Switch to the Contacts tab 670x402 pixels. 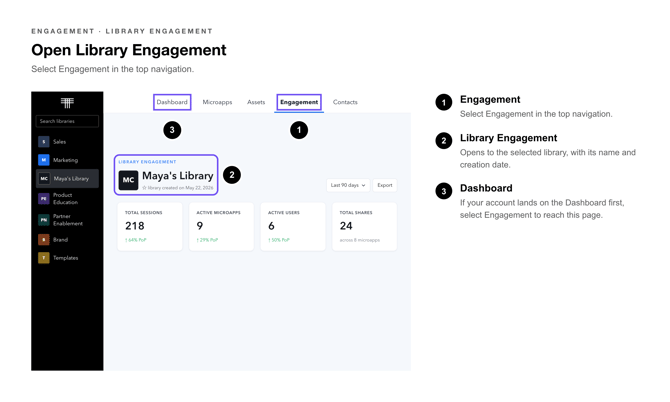345,102
